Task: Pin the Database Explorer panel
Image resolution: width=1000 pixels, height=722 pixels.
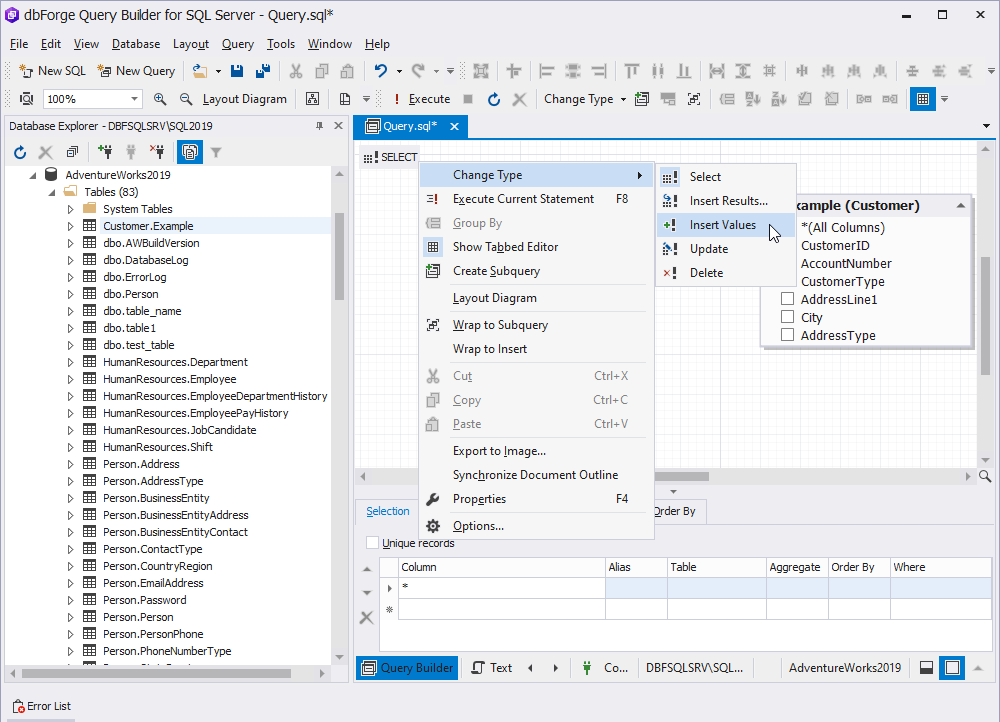Action: point(320,126)
